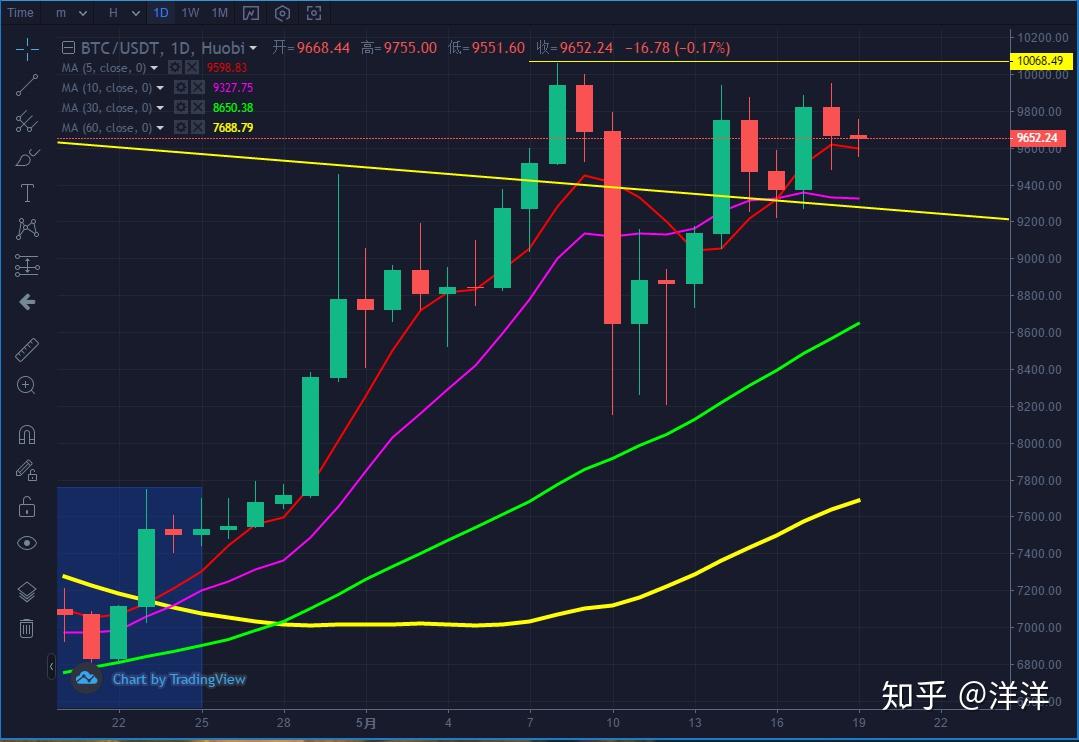Click the 5月 date label on time axis
Screen dimensions: 1079x742
tap(366, 723)
